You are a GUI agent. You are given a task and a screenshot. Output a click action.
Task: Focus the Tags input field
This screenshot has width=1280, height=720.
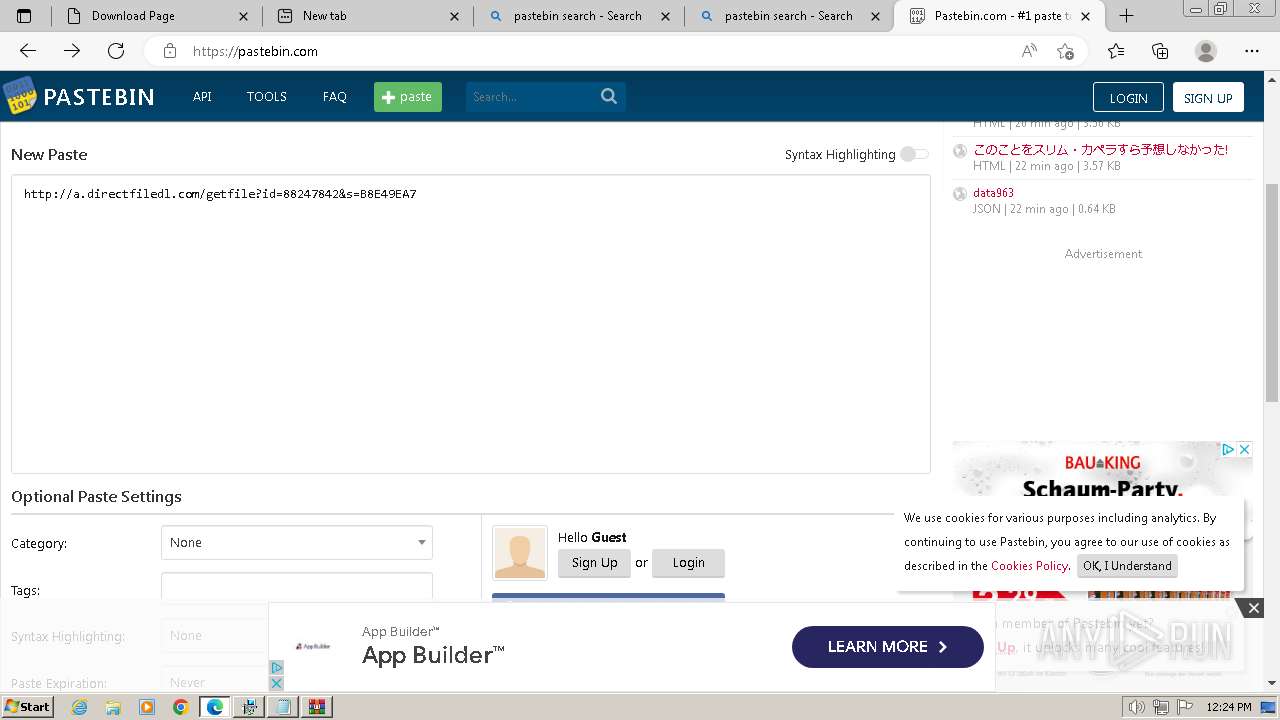point(297,588)
